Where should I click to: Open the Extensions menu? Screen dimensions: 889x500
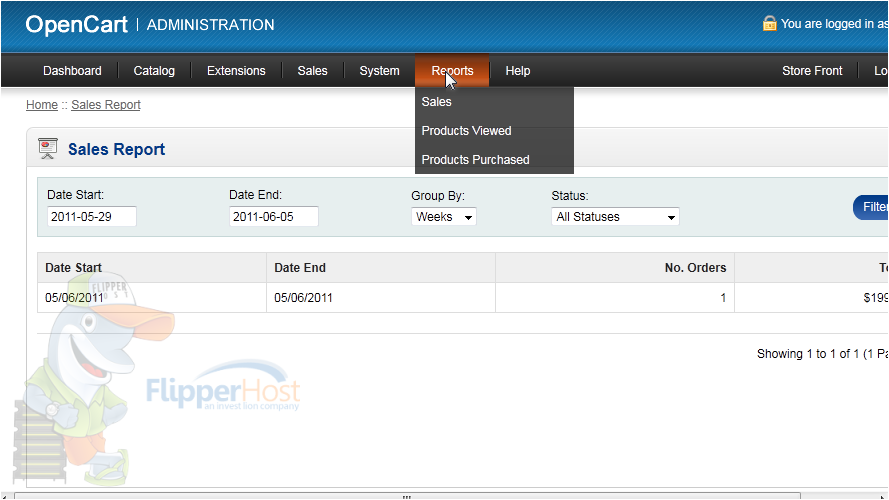pos(236,71)
